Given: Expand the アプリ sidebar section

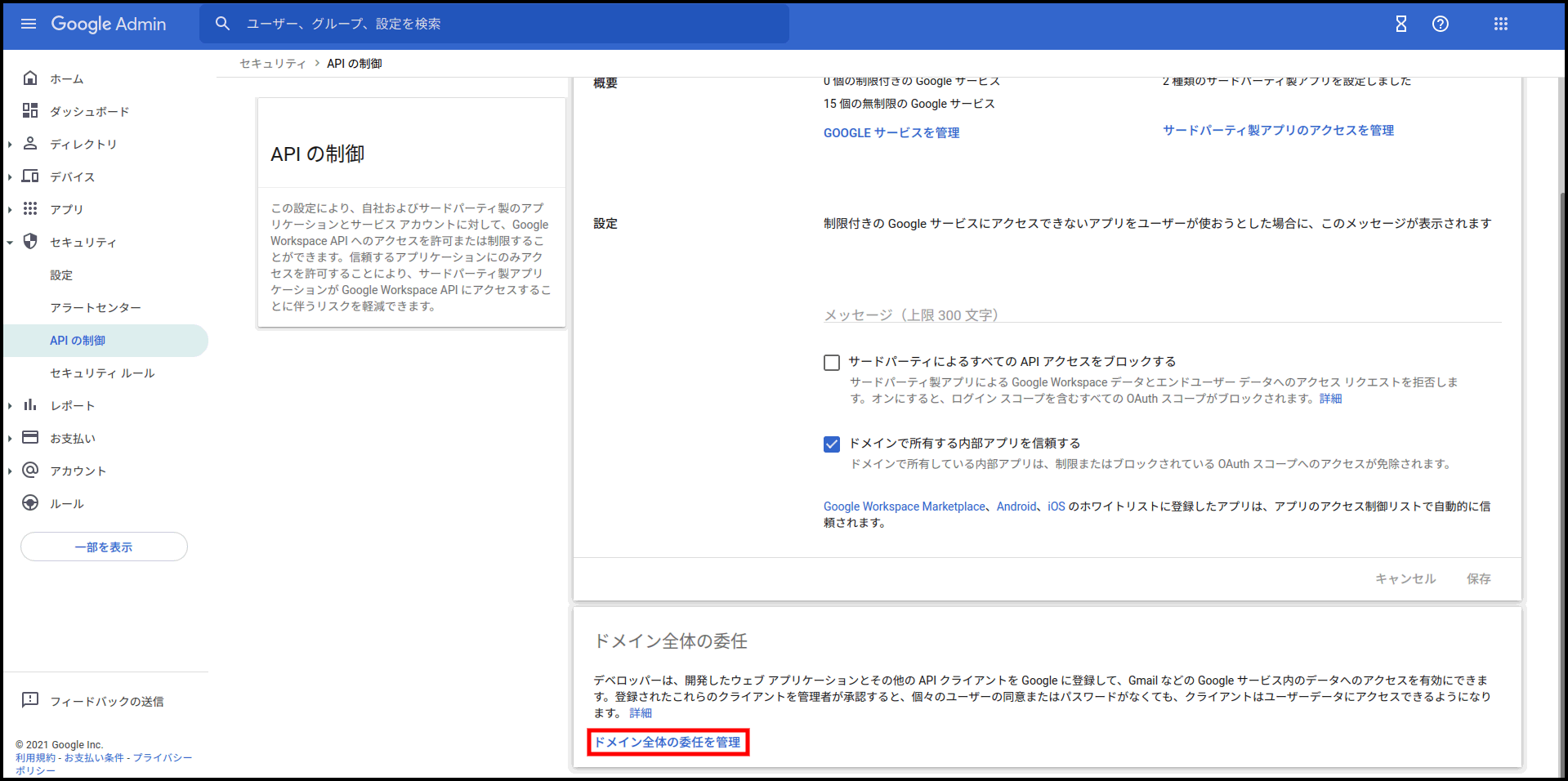Looking at the screenshot, I should (10, 210).
